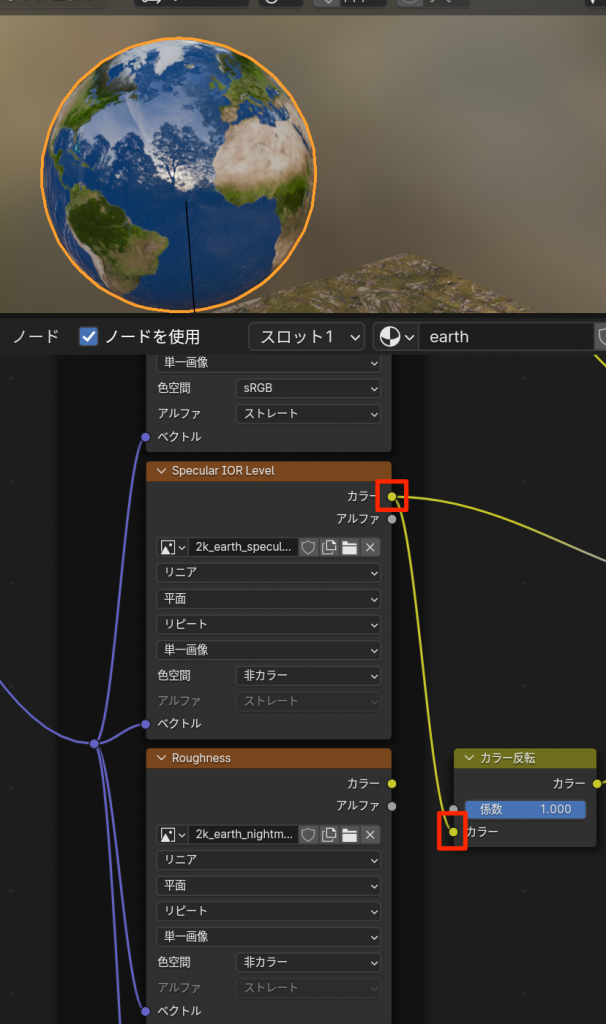
Task: Open リピート dropdown in Specular IOR Level node
Action: (x=268, y=624)
